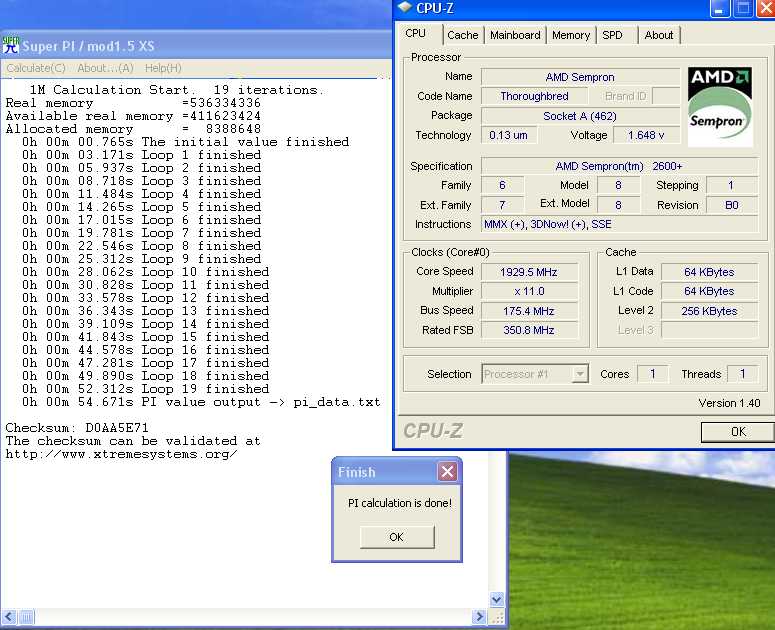The width and height of the screenshot is (775, 630).
Task: Open the Help(H) menu in Super PI
Action: tap(163, 68)
